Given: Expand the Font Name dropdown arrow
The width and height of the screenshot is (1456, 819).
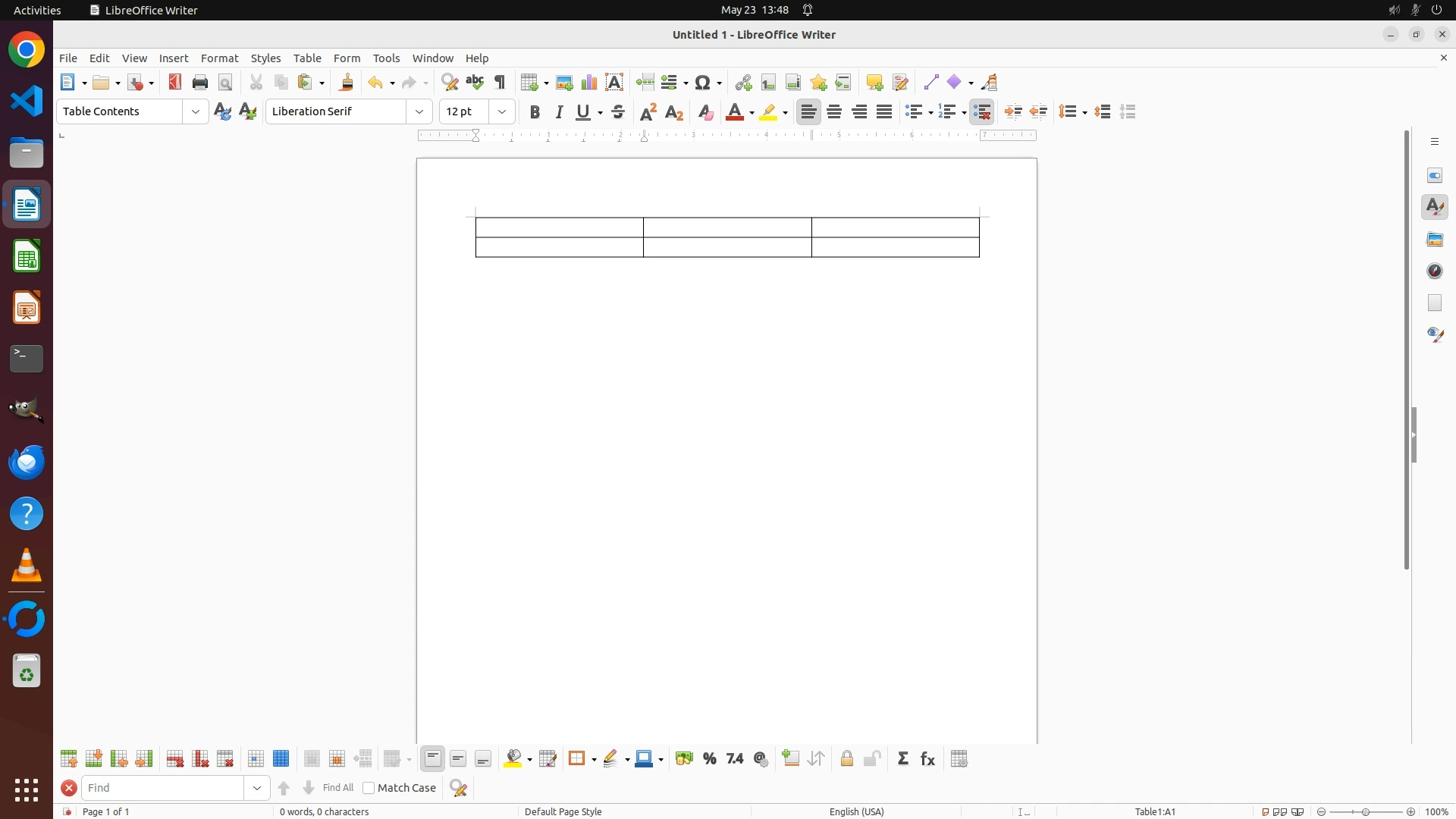Looking at the screenshot, I should (419, 112).
